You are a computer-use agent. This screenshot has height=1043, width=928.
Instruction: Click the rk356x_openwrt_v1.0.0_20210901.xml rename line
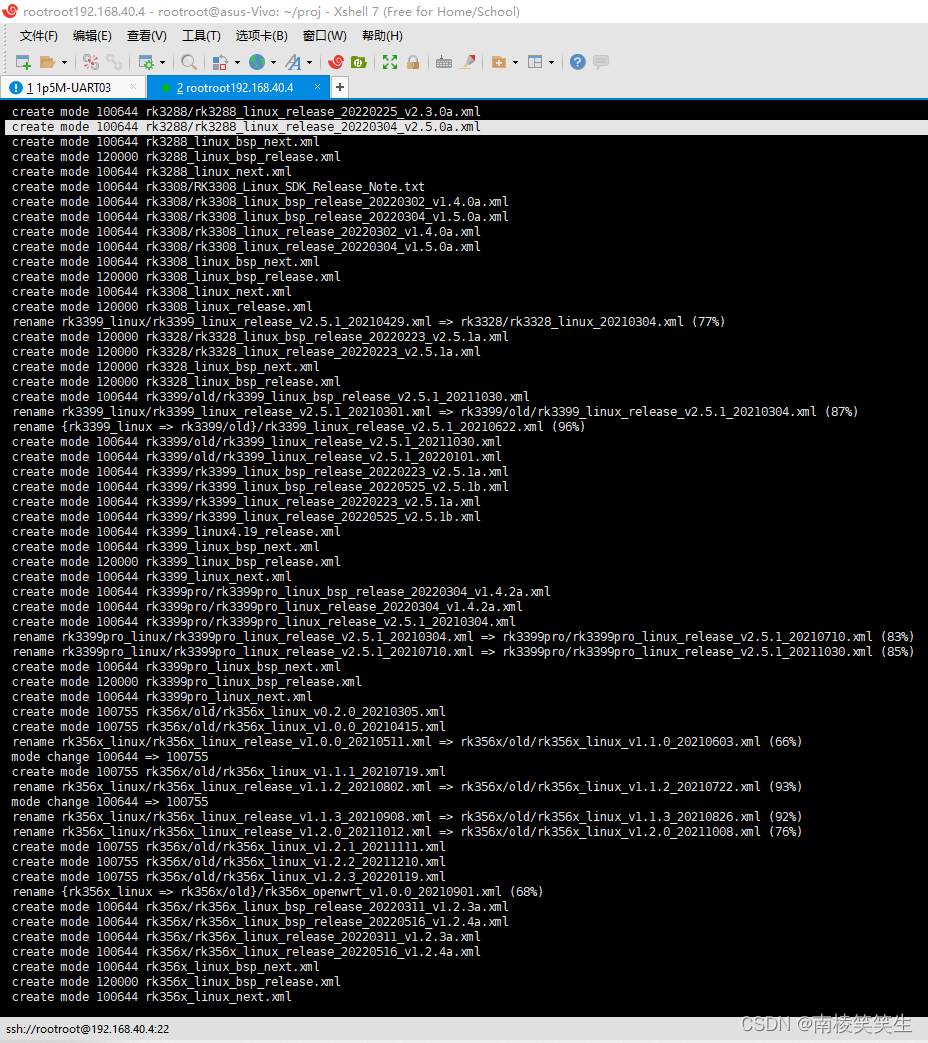click(277, 892)
